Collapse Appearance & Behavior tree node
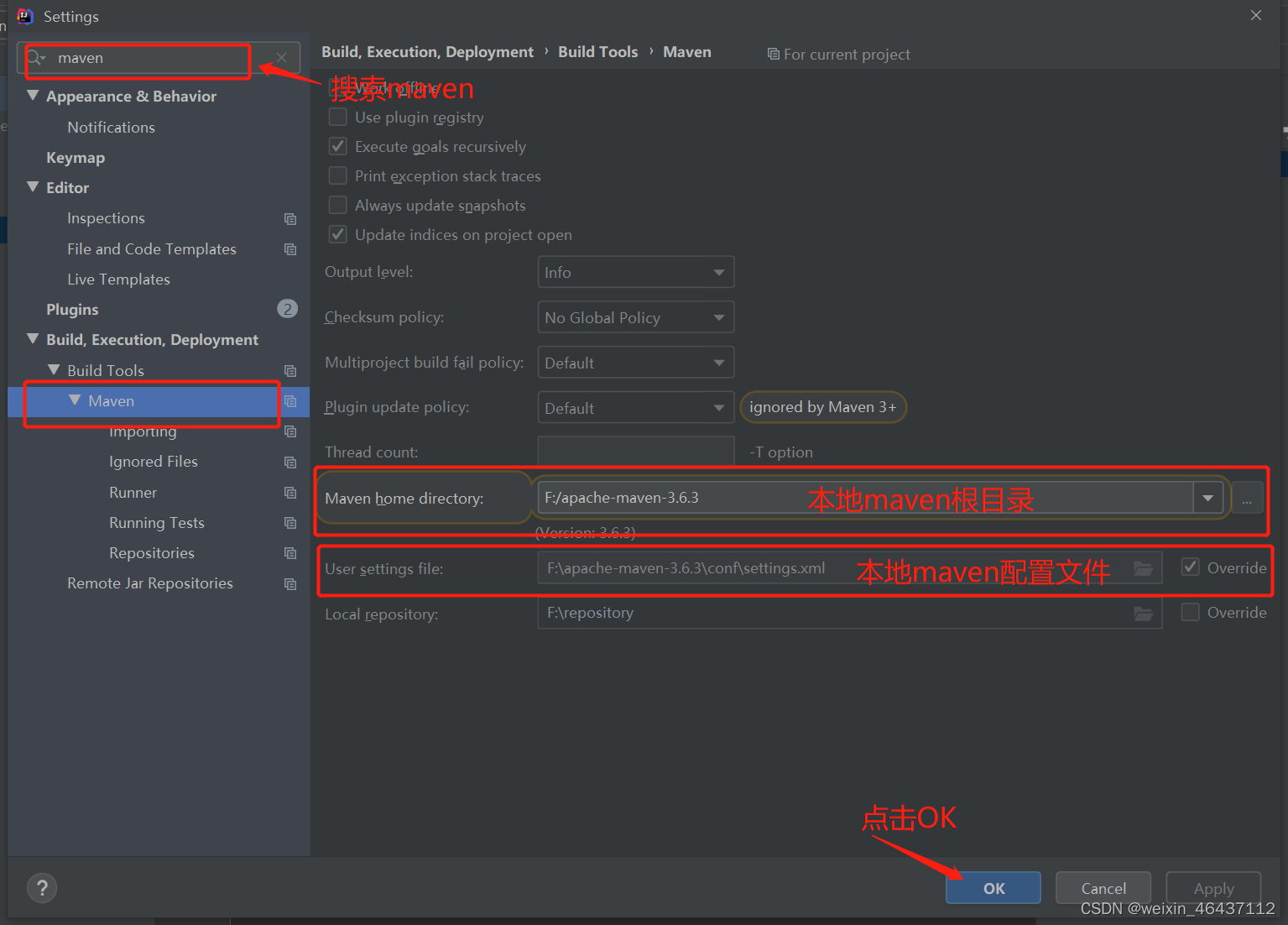This screenshot has height=925, width=1288. [x=33, y=96]
